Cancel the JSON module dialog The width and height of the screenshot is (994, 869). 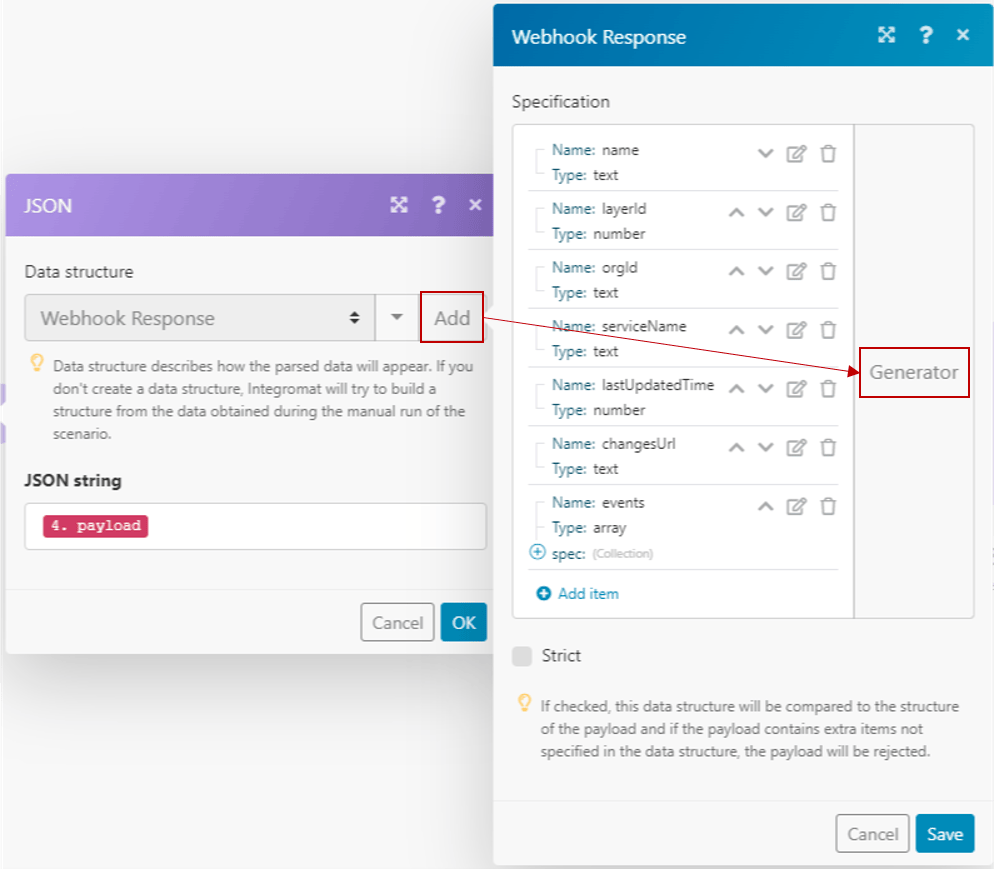coord(397,622)
